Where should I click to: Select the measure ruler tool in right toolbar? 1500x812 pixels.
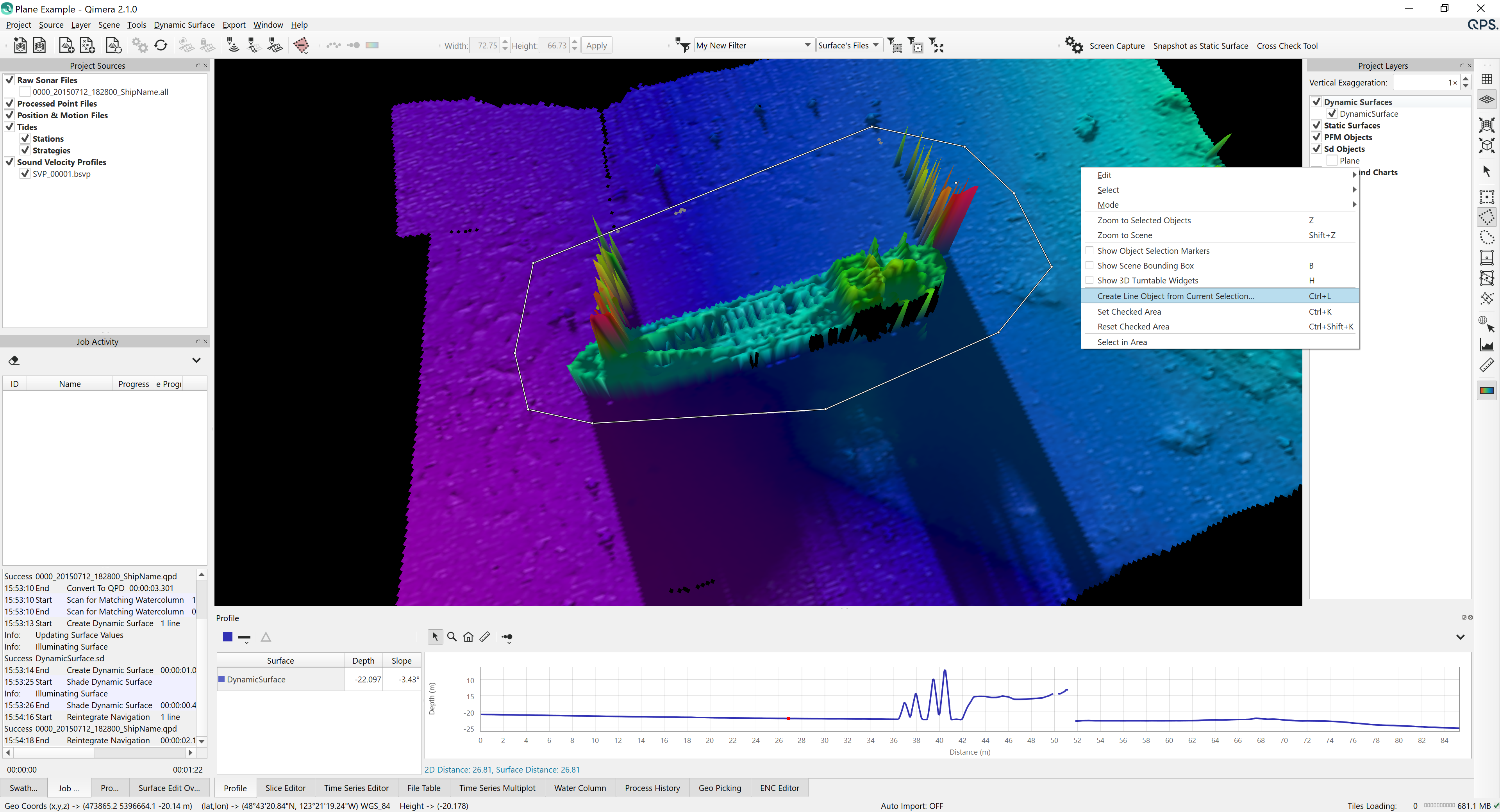point(1487,365)
